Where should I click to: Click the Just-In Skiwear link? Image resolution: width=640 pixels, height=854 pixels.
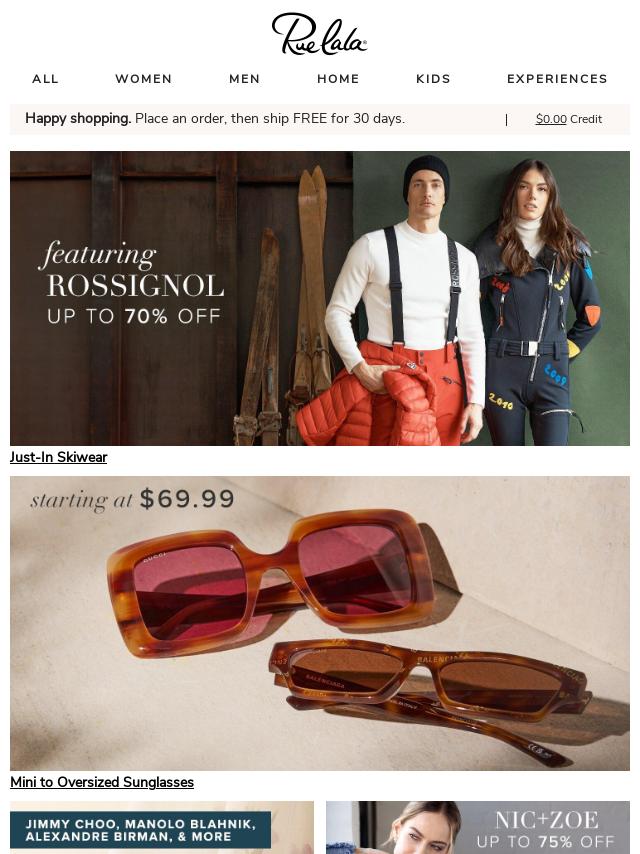point(58,457)
